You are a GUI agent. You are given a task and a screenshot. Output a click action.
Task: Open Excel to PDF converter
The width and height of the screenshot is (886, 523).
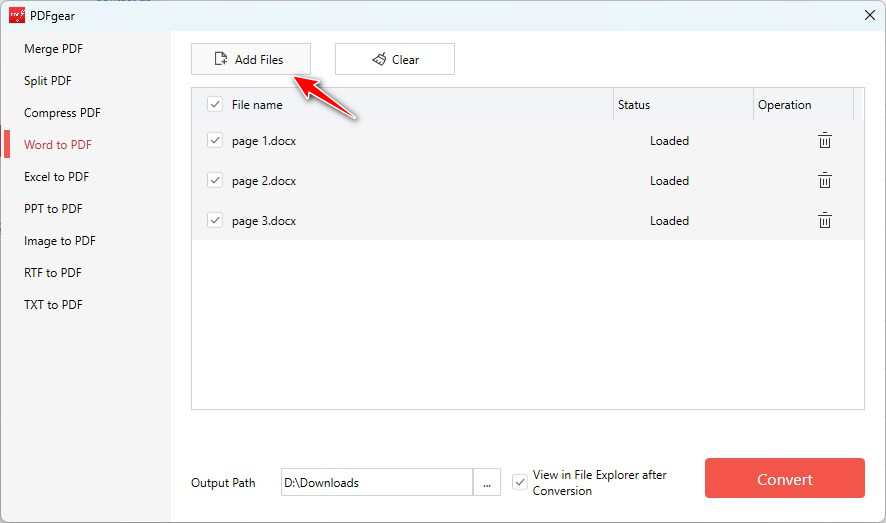57,177
